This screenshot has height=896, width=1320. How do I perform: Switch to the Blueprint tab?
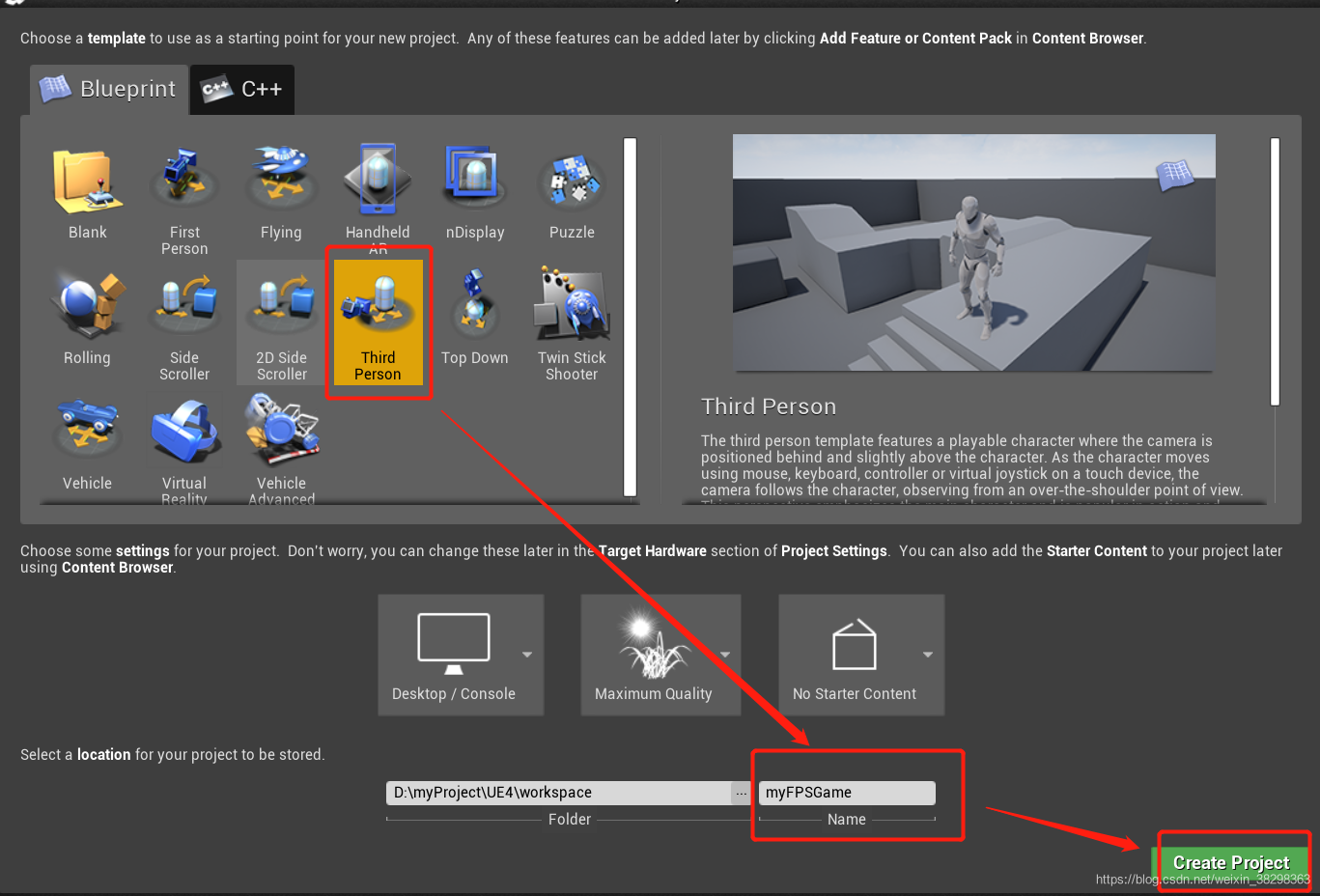[x=108, y=89]
